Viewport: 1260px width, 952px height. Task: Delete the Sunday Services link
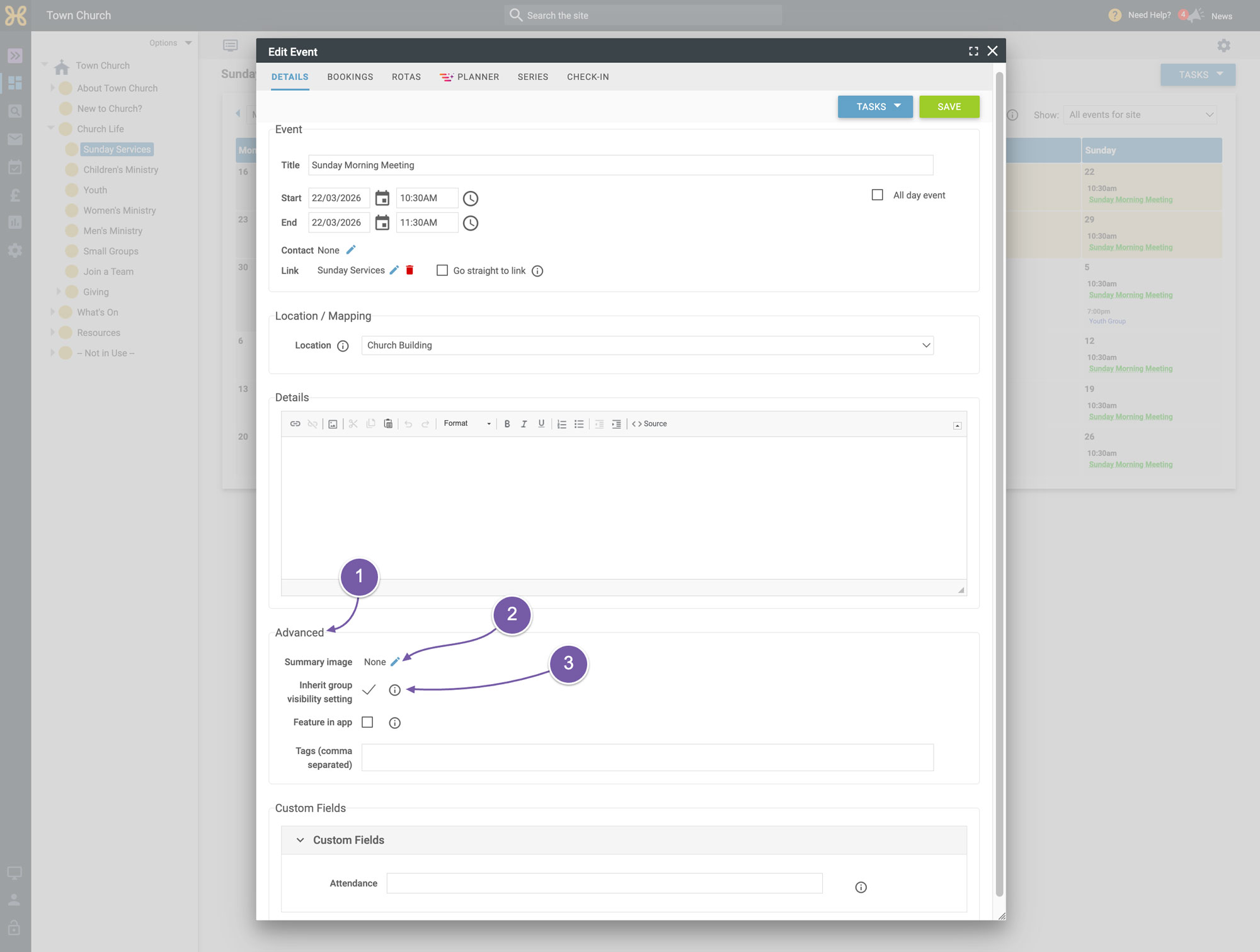(x=409, y=270)
